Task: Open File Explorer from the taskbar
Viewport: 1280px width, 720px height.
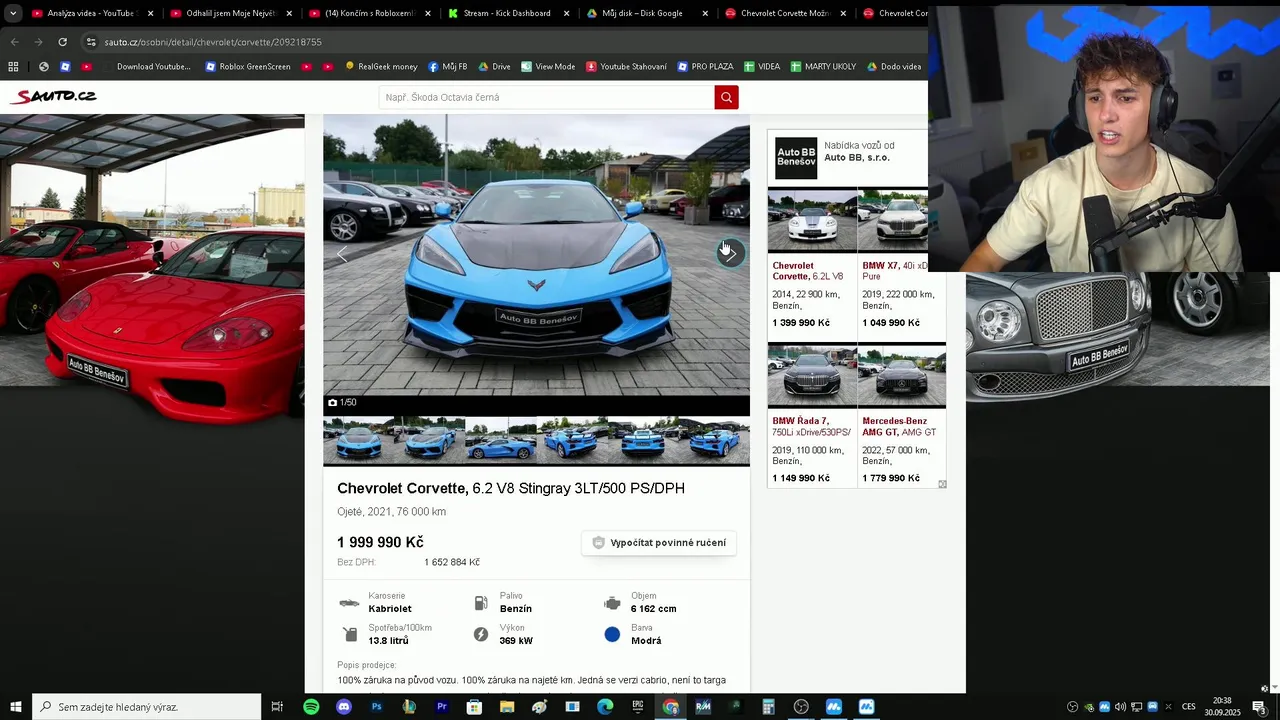Action: pos(507,707)
